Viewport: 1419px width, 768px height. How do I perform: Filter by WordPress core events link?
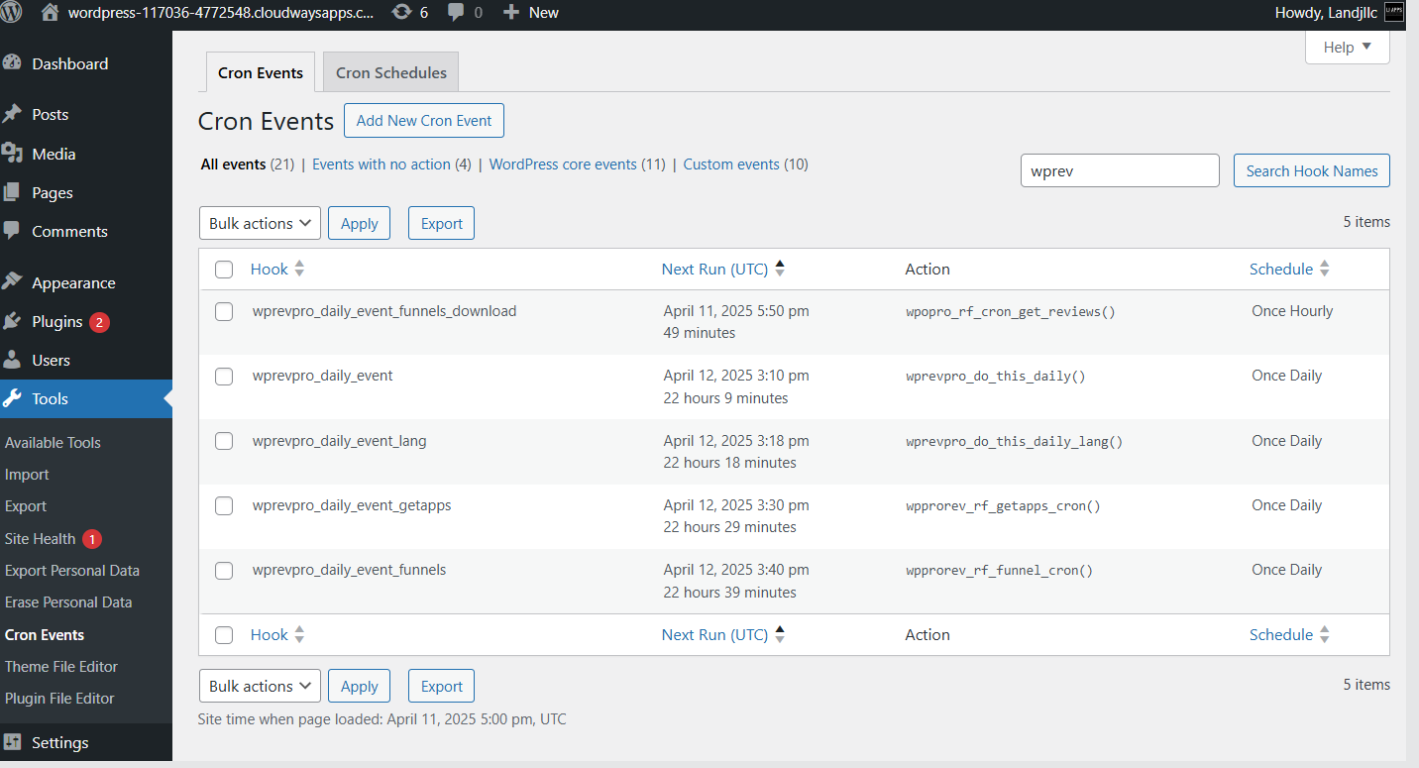pos(563,164)
